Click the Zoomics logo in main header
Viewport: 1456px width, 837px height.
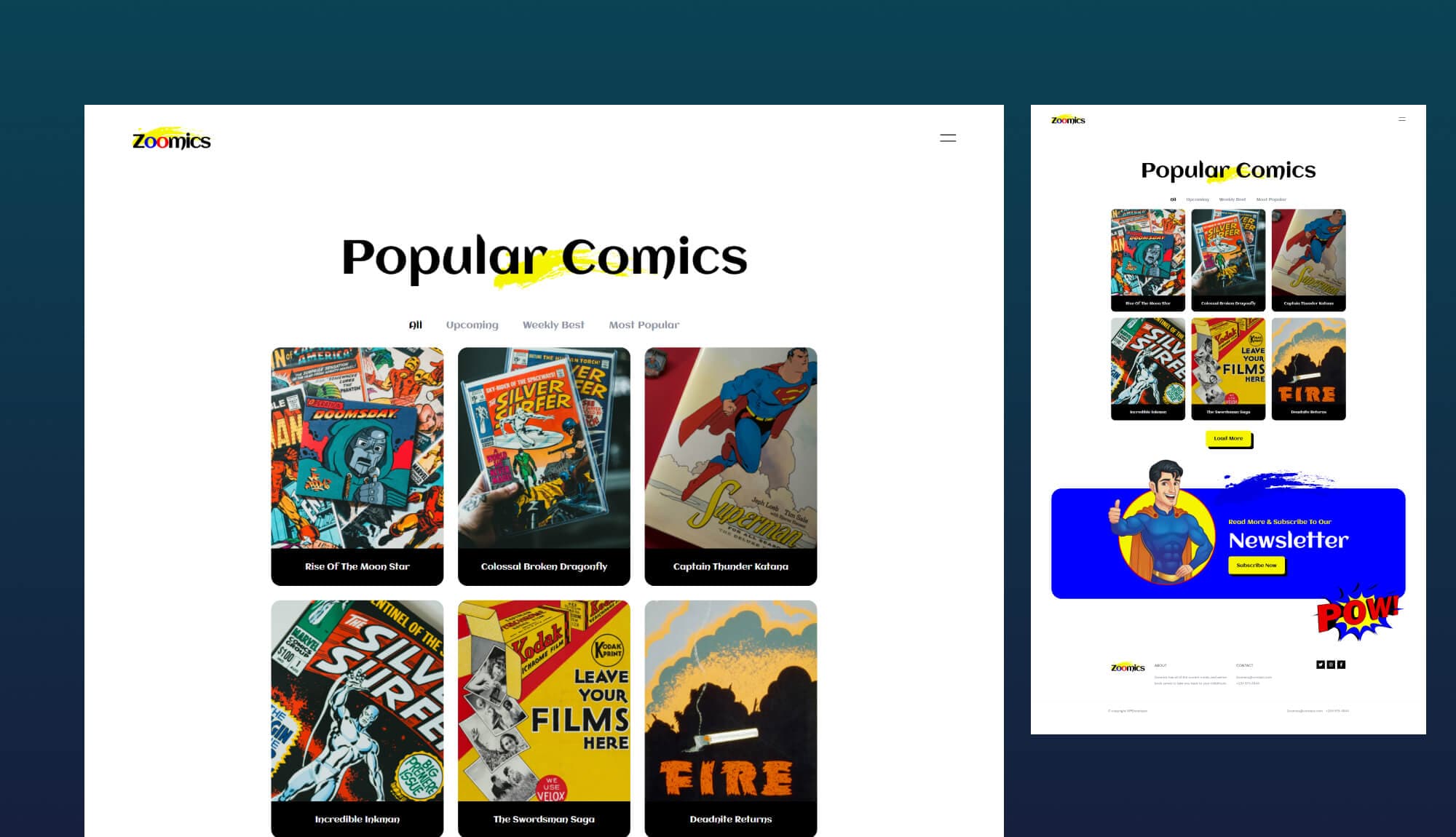coord(171,138)
